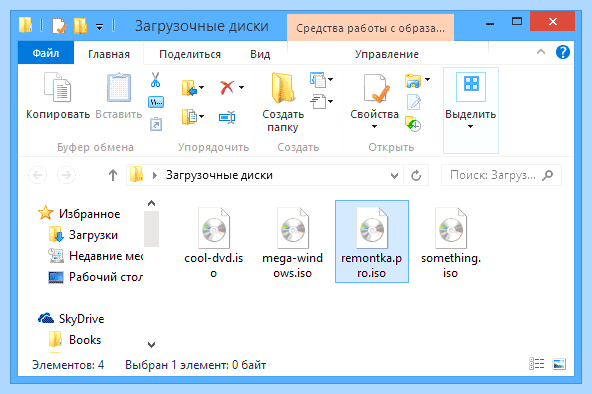
Task: Click the navigation pane scrollbar thumb
Action: 151,229
